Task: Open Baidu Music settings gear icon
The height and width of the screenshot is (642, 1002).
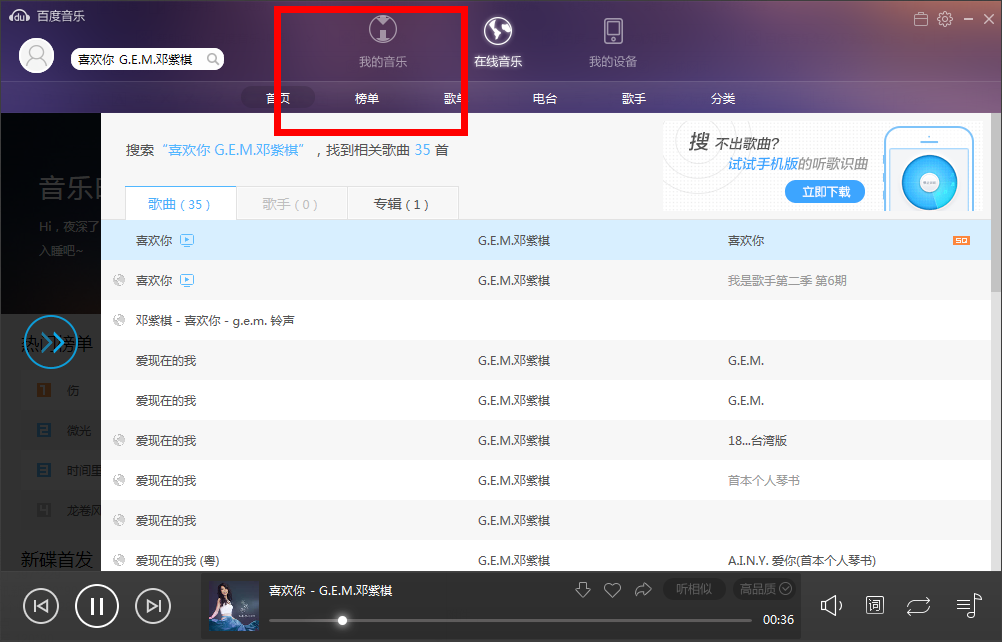Action: click(943, 18)
